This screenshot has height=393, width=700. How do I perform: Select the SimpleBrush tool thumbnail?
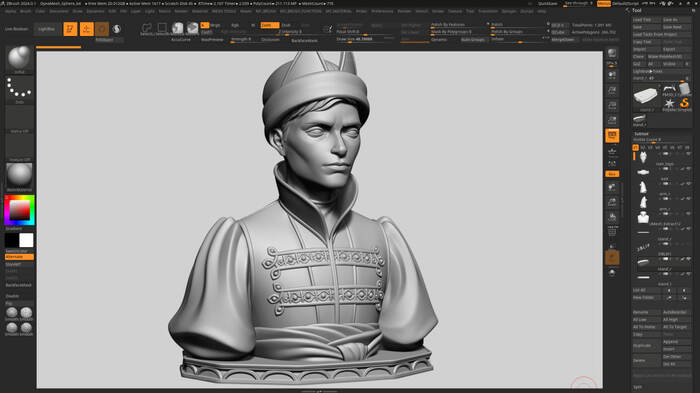tap(684, 104)
